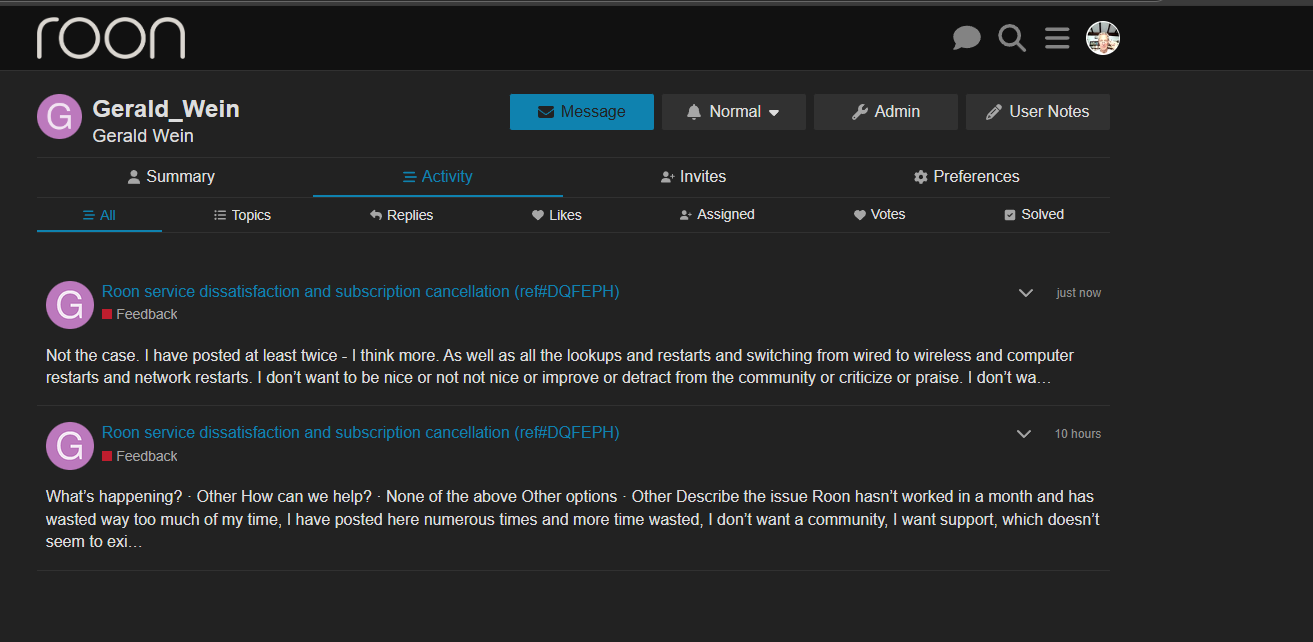
Task: Click the avatar on the just now post
Action: [x=70, y=304]
